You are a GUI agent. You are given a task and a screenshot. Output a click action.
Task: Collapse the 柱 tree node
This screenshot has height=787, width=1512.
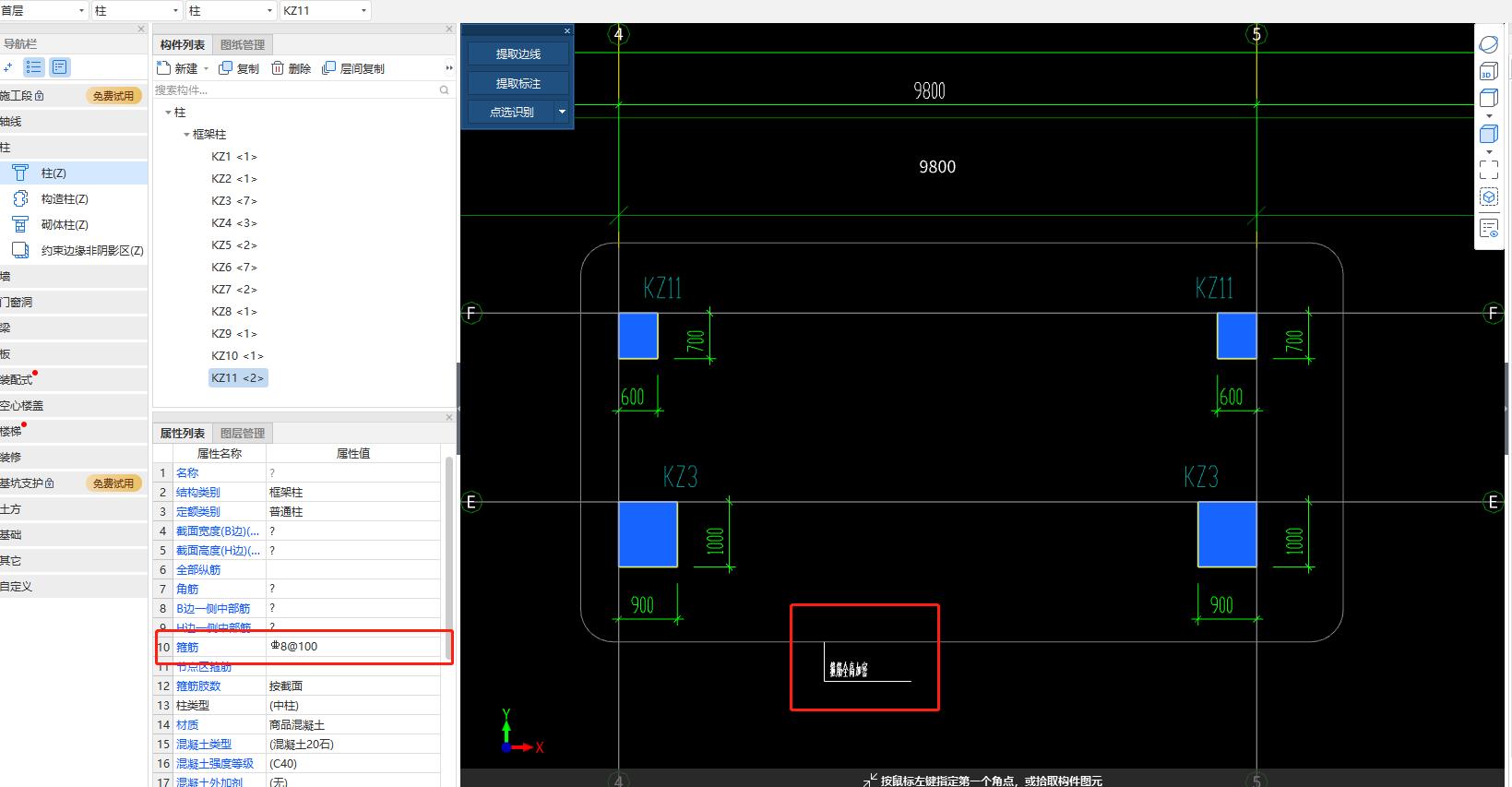(x=168, y=113)
